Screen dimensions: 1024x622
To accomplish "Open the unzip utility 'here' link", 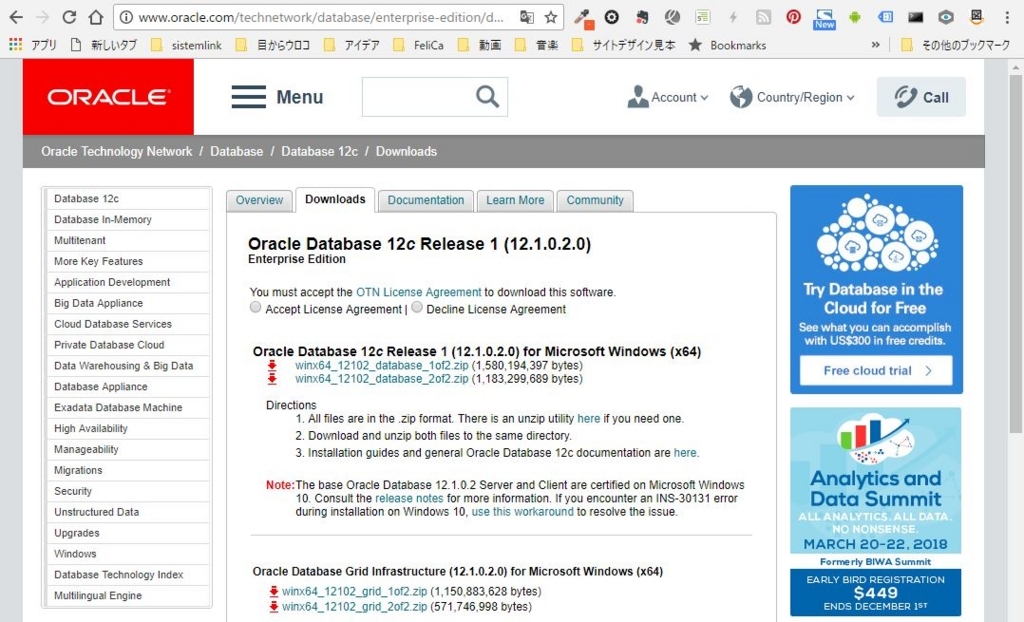I will click(588, 419).
